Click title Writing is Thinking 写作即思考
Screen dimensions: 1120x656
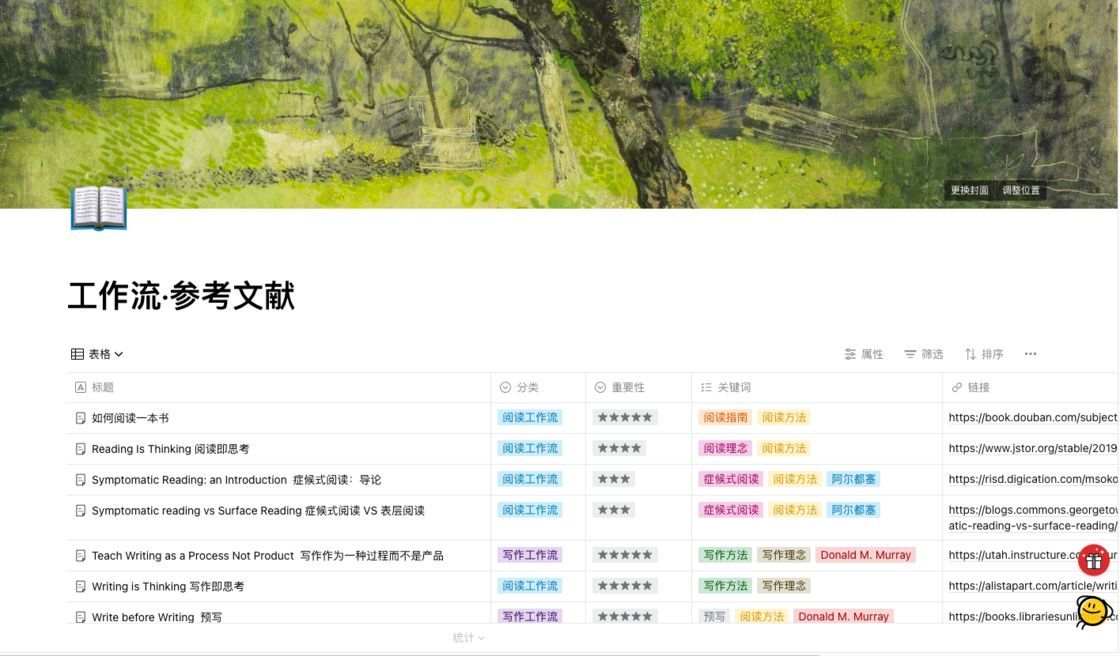point(168,586)
